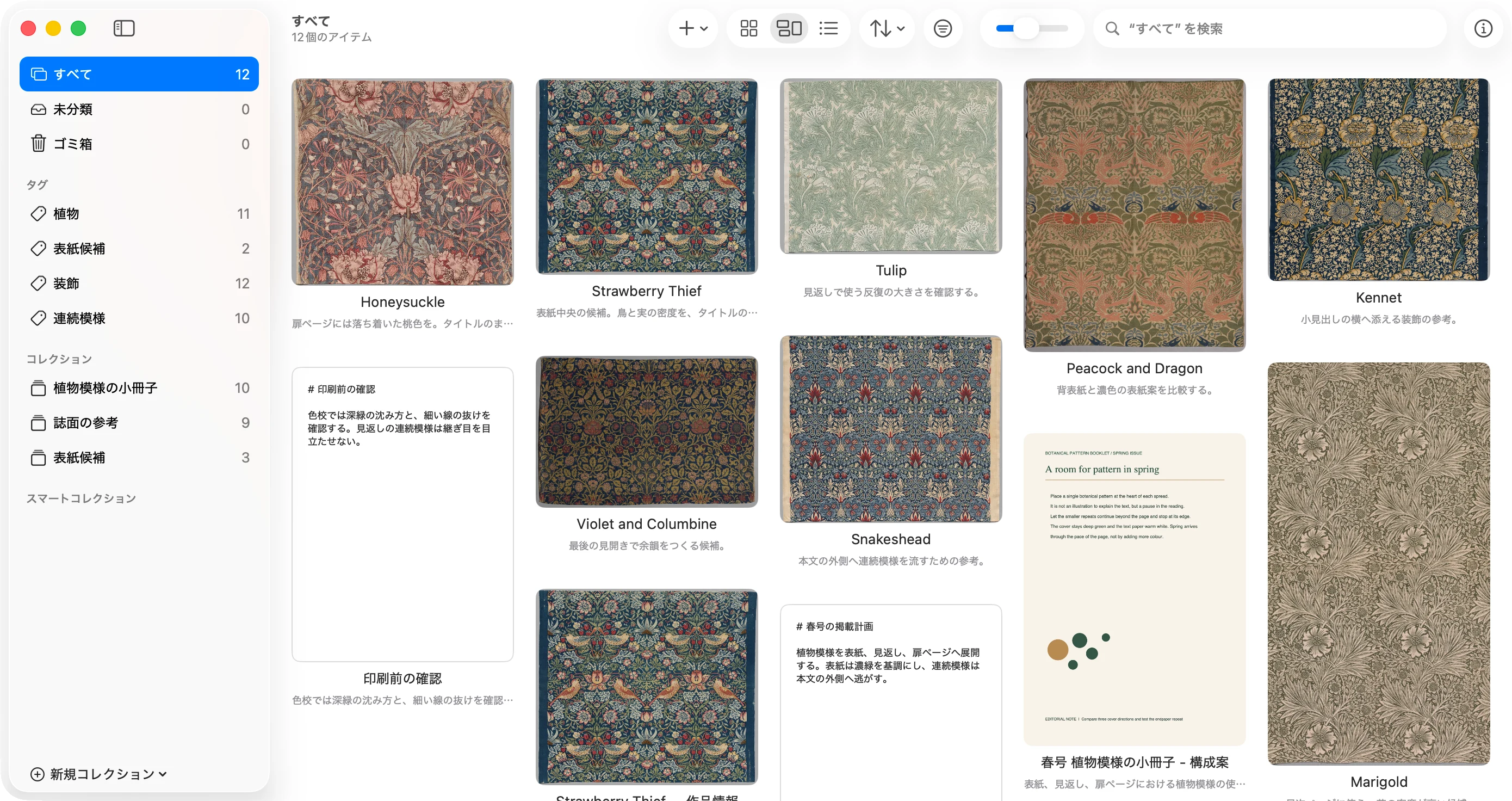
Task: Click the Honeysuckle title text
Action: (x=402, y=302)
